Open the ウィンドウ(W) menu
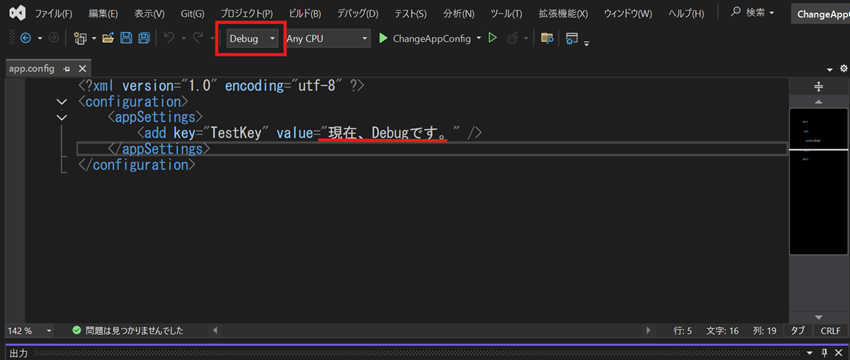The image size is (850, 360). point(628,14)
